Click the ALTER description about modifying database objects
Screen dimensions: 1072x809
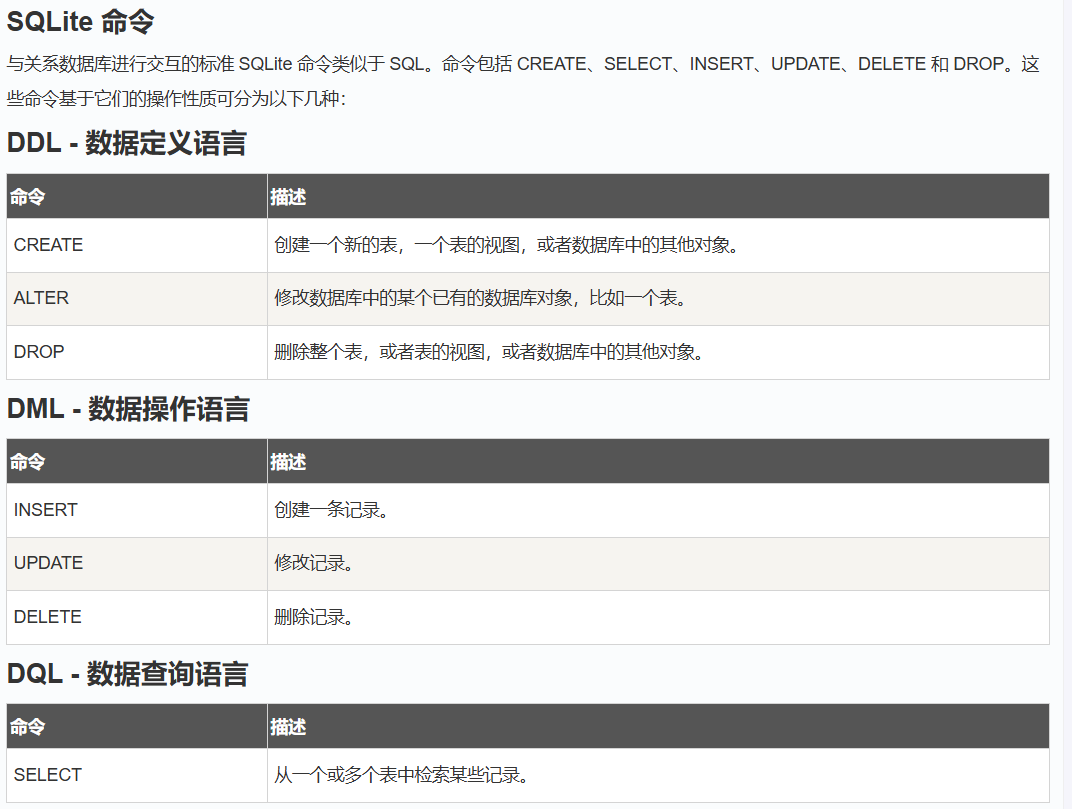(483, 298)
